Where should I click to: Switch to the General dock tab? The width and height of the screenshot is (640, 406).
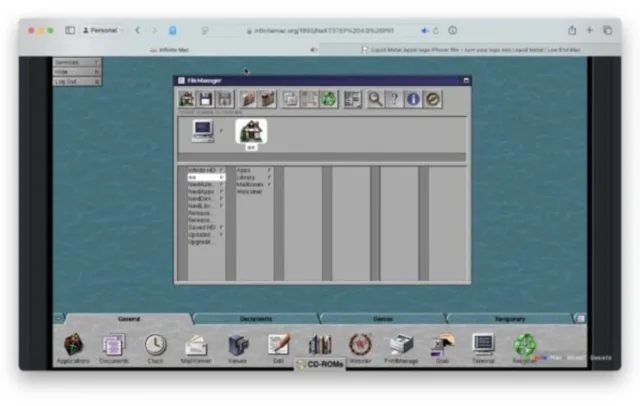pos(129,319)
